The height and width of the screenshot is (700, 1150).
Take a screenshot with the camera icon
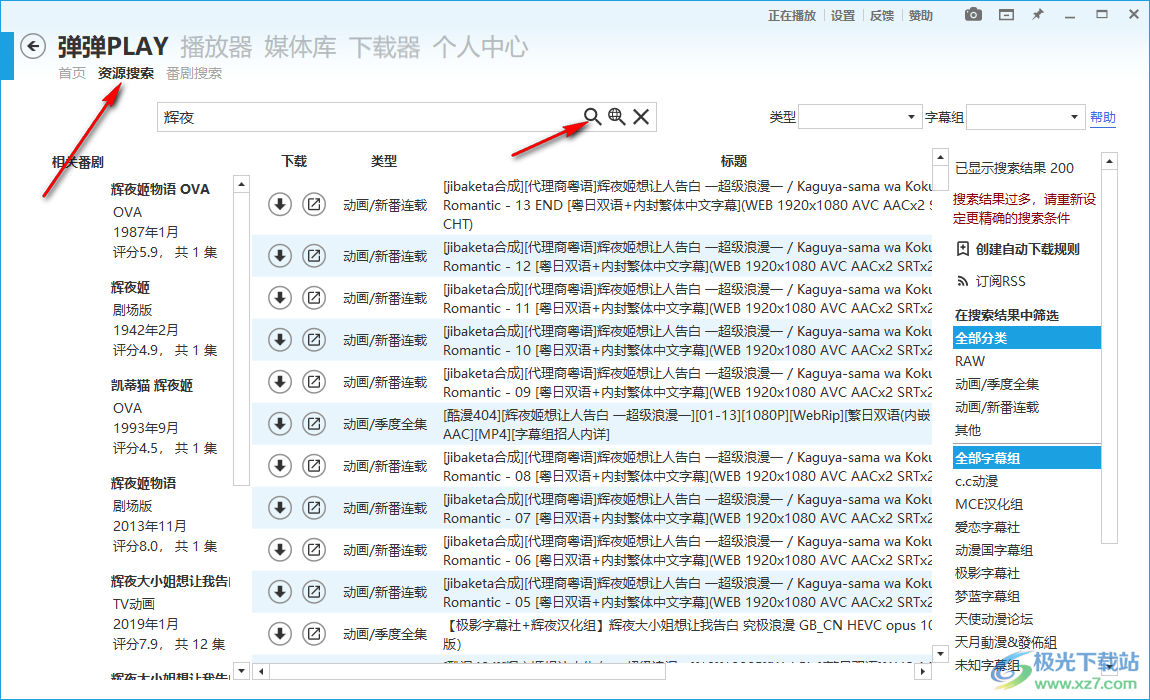pos(973,15)
